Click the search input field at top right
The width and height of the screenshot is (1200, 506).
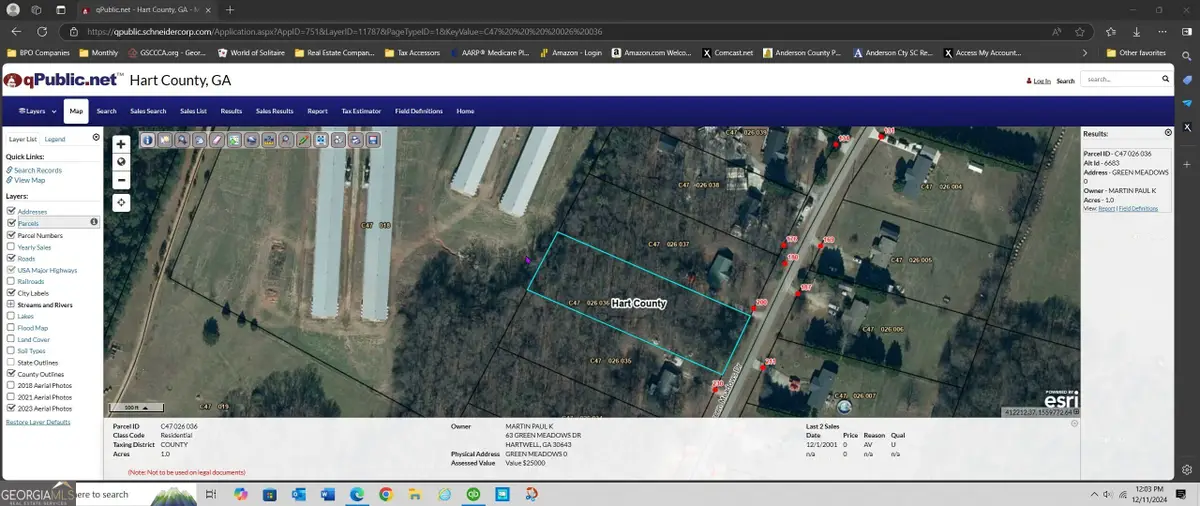(x=1125, y=79)
